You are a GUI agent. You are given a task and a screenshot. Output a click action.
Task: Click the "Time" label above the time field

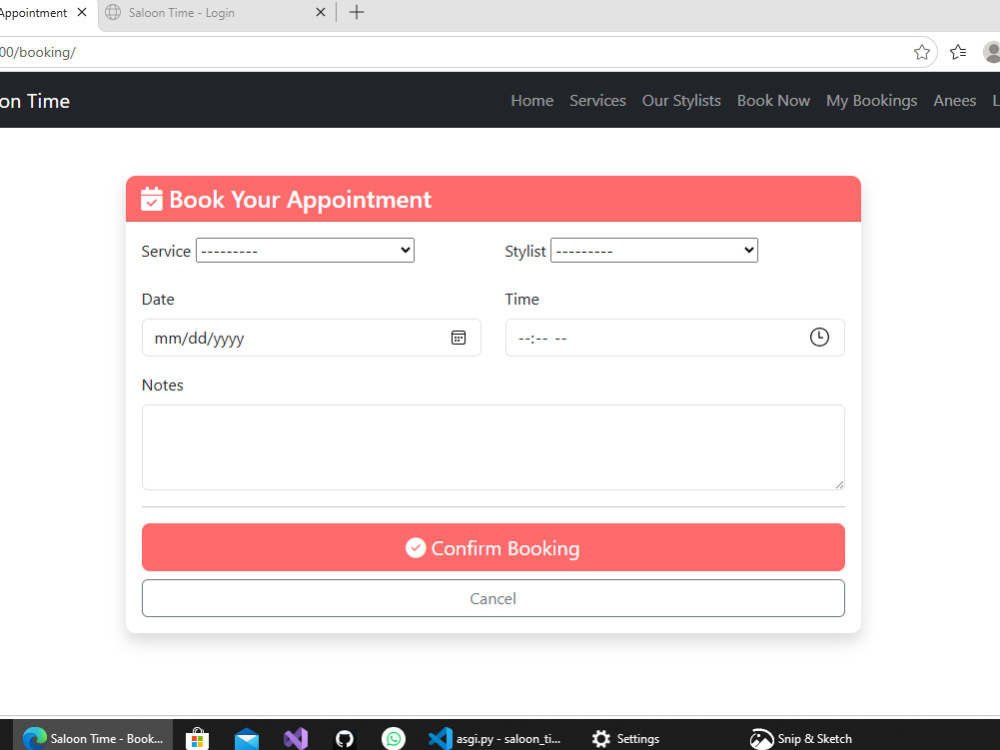tap(522, 300)
